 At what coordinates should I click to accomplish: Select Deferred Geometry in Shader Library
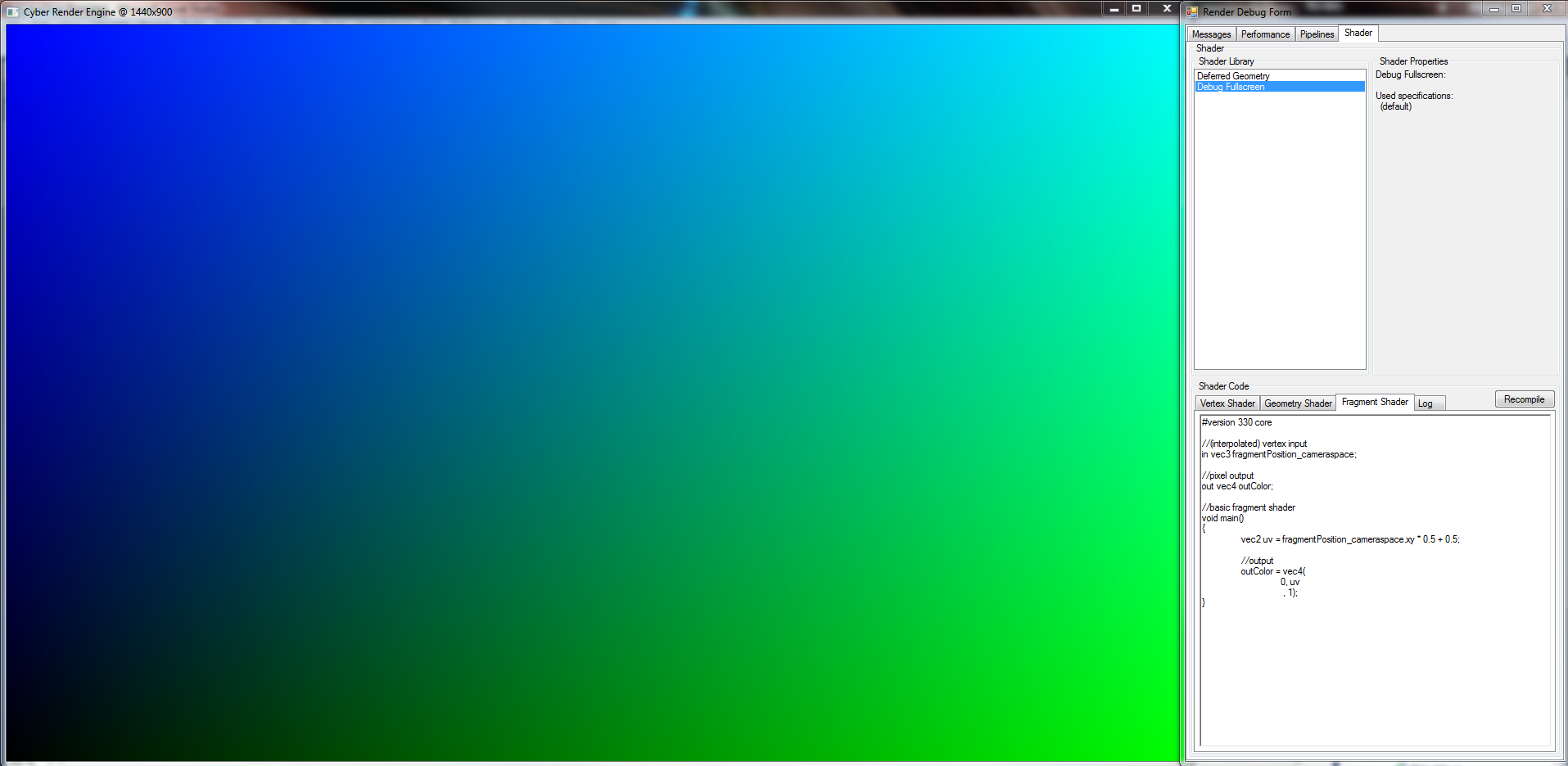click(1233, 76)
